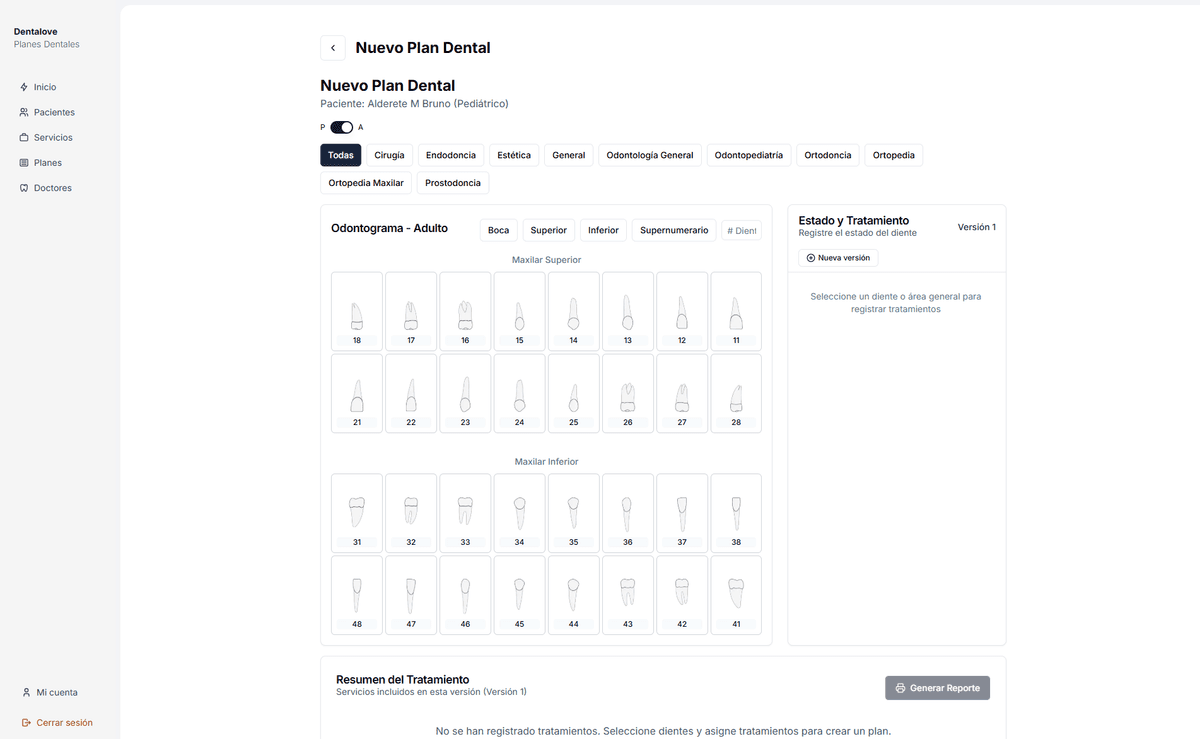Select tooth 25 in odontogram
1200x739 pixels.
pyautogui.click(x=573, y=393)
